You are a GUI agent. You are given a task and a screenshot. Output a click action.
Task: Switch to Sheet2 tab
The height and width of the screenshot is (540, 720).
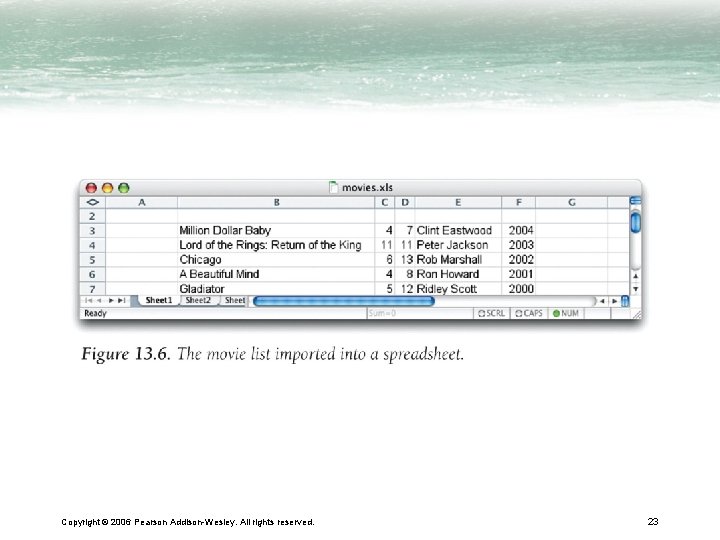198,300
